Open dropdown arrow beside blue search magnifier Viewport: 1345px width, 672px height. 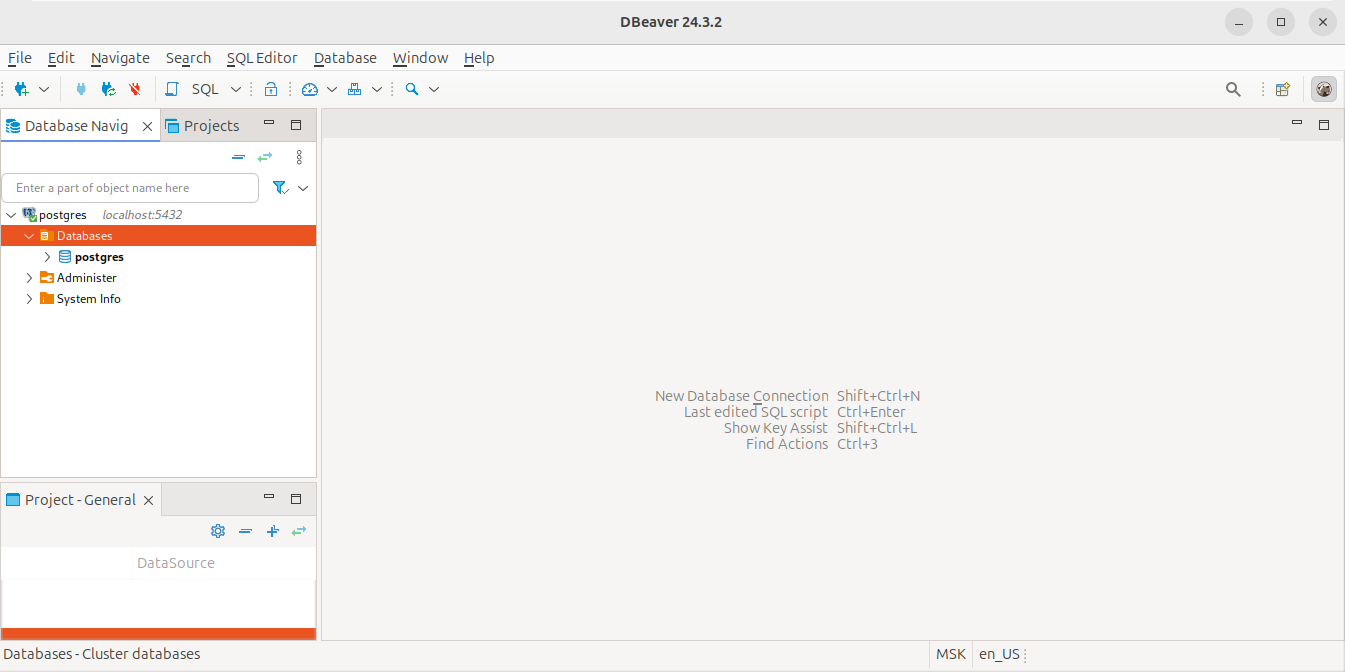434,89
